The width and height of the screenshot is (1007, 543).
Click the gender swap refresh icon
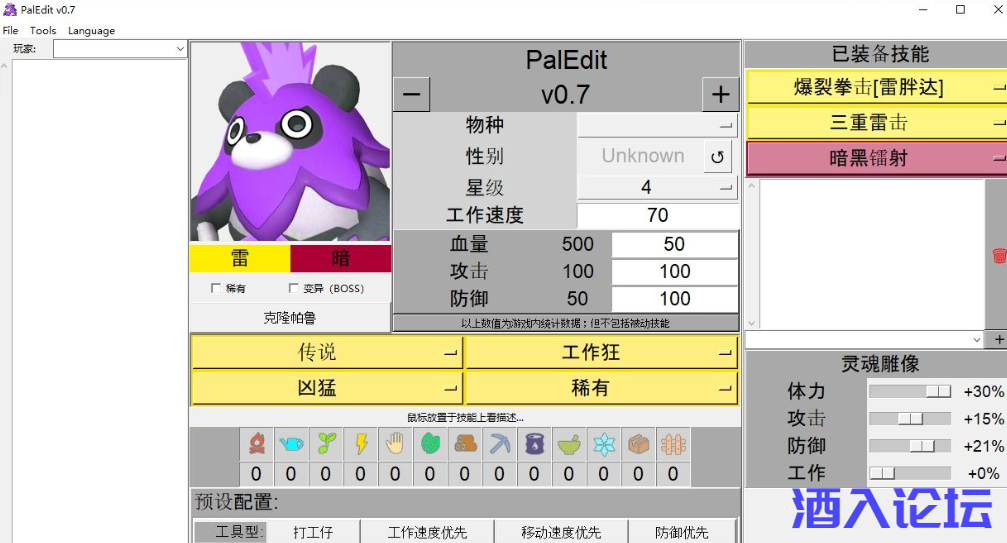click(x=716, y=156)
